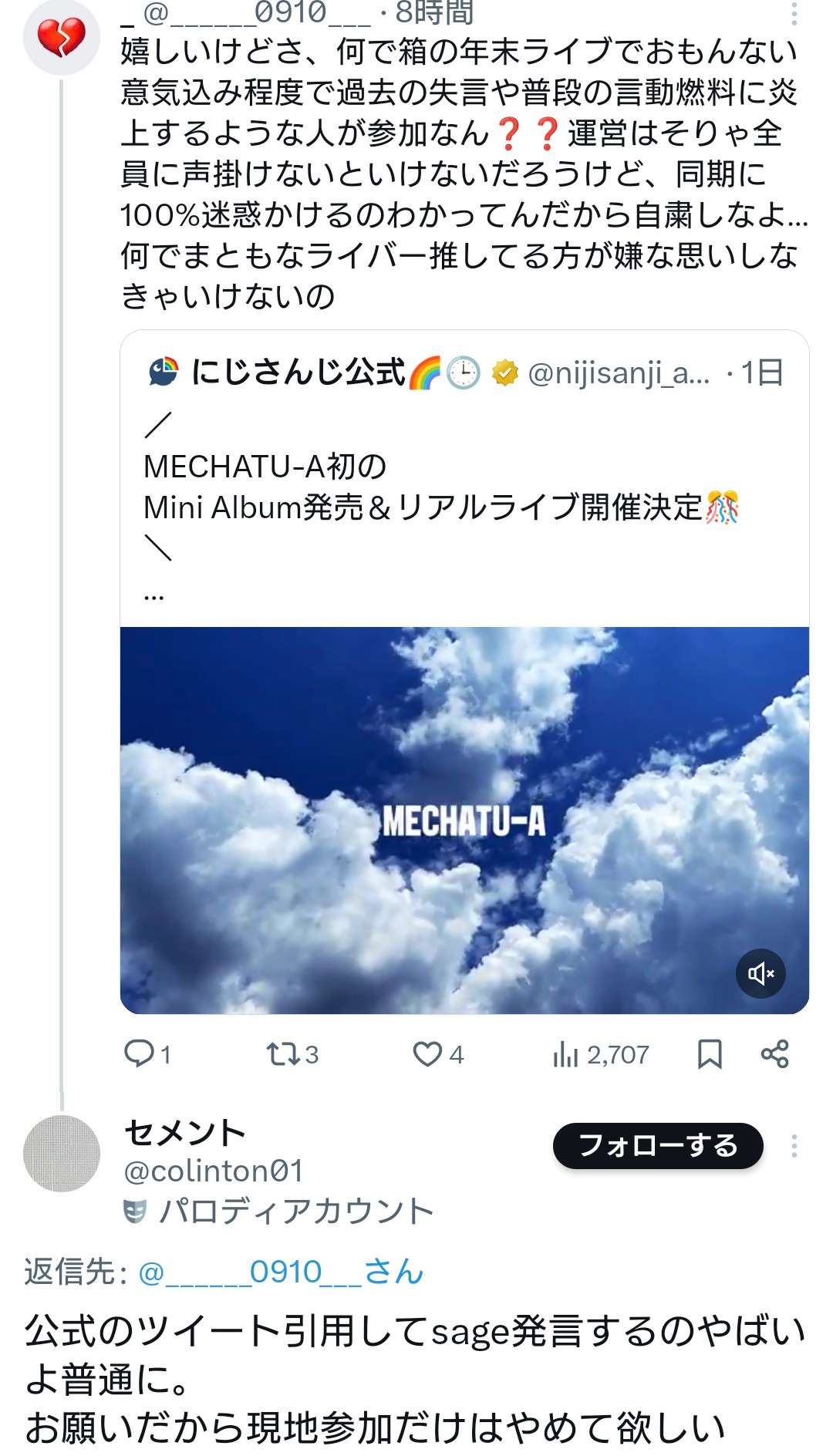Open the @colinton01 profile handle
This screenshot has height=1456, width=833.
click(x=214, y=1171)
